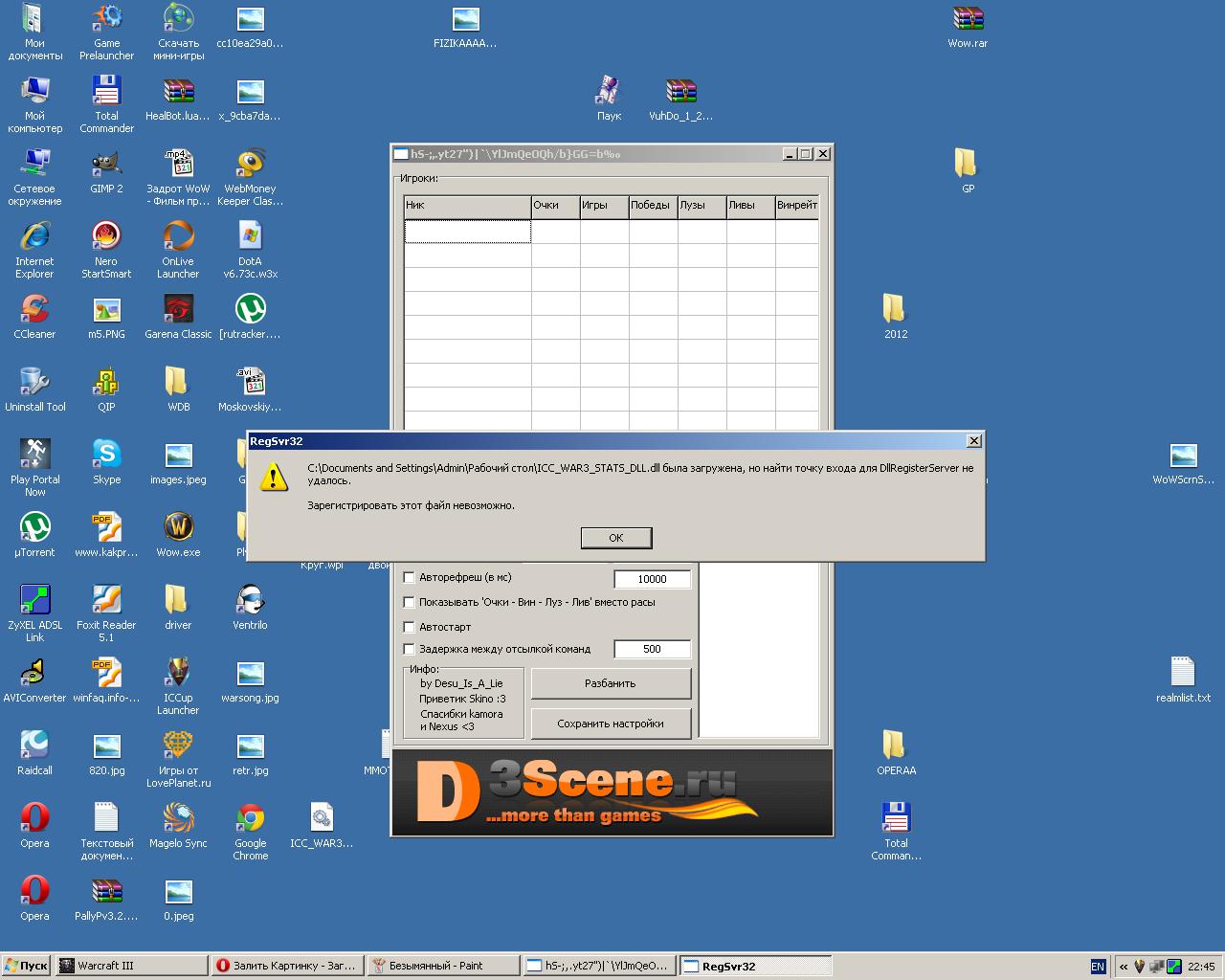Select the WDB folder icon
The height and width of the screenshot is (980, 1225).
pos(178,390)
